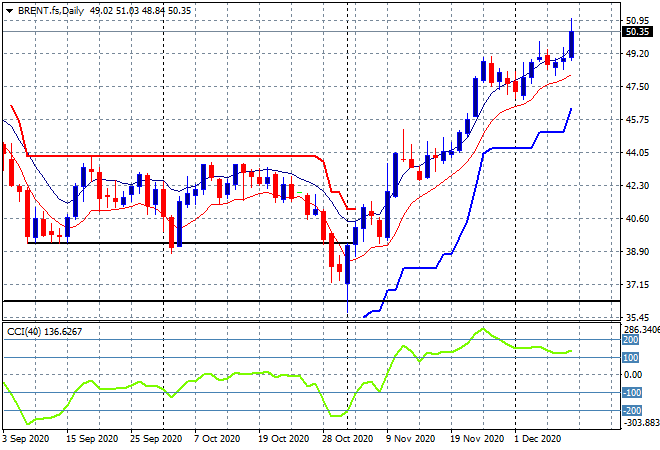660x450 pixels.
Task: Click the 40.60 price axis label
Action: (637, 219)
